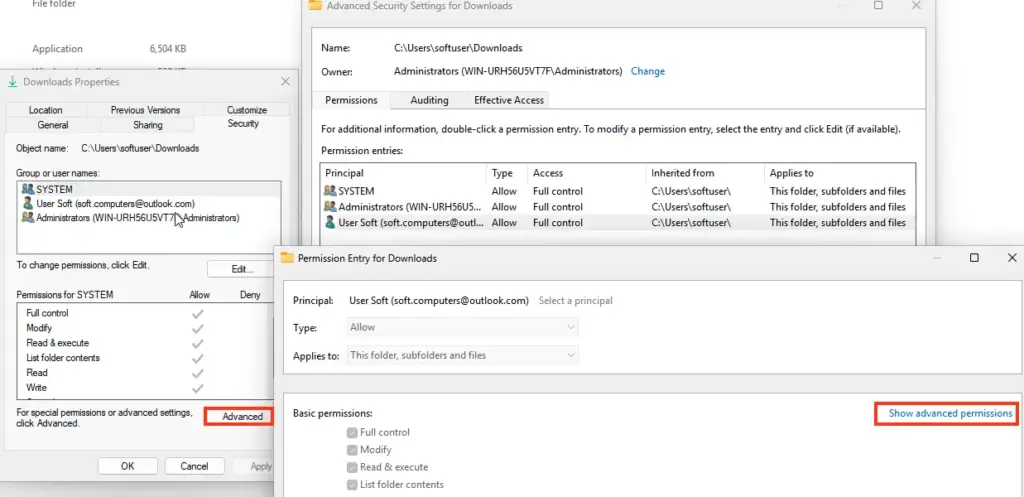Click the SYSTEM principal icon in permission entries
Image resolution: width=1024 pixels, height=497 pixels.
(x=331, y=191)
